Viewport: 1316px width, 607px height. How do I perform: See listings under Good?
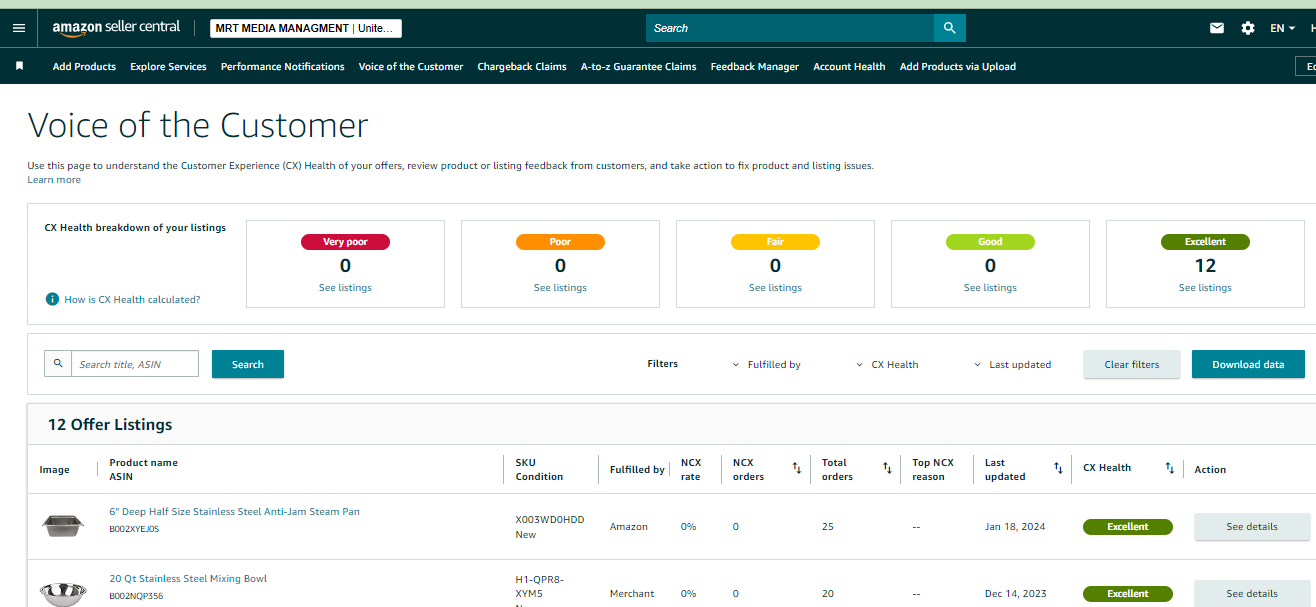(990, 288)
